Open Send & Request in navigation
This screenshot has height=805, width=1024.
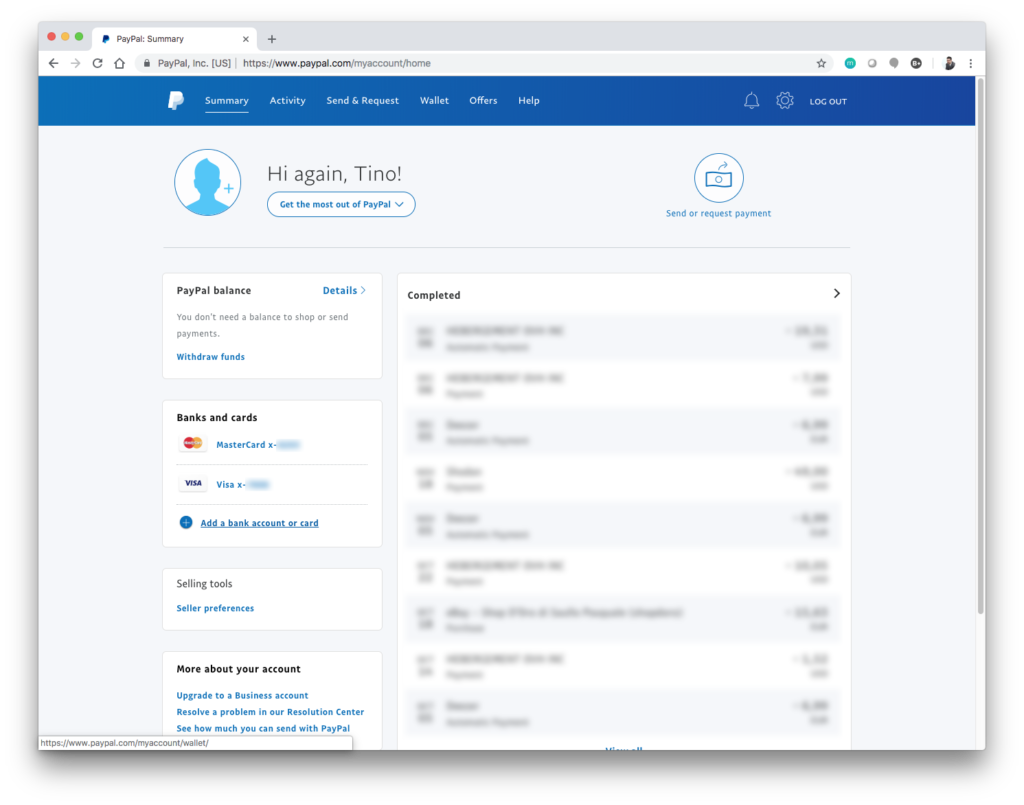[362, 101]
